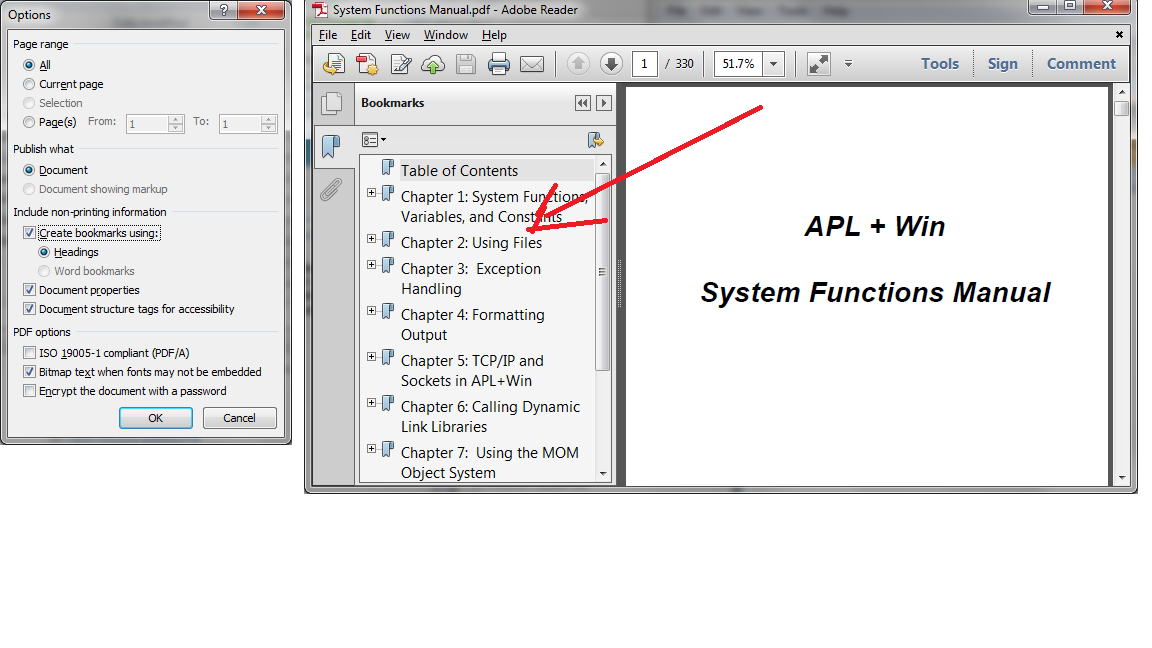
Task: Click the 'Chapter 3: Exception Handling' bookmark text
Action: pyautogui.click(x=471, y=278)
